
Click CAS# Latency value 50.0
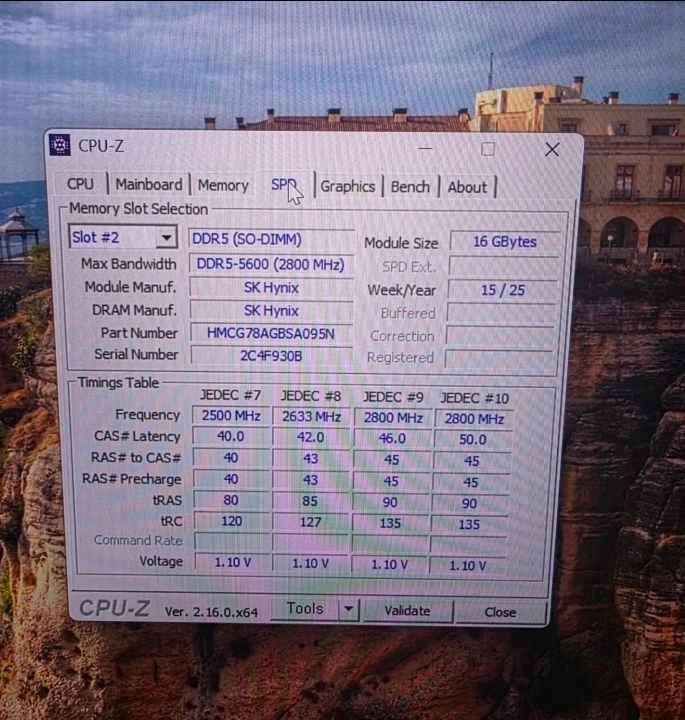[x=472, y=439]
